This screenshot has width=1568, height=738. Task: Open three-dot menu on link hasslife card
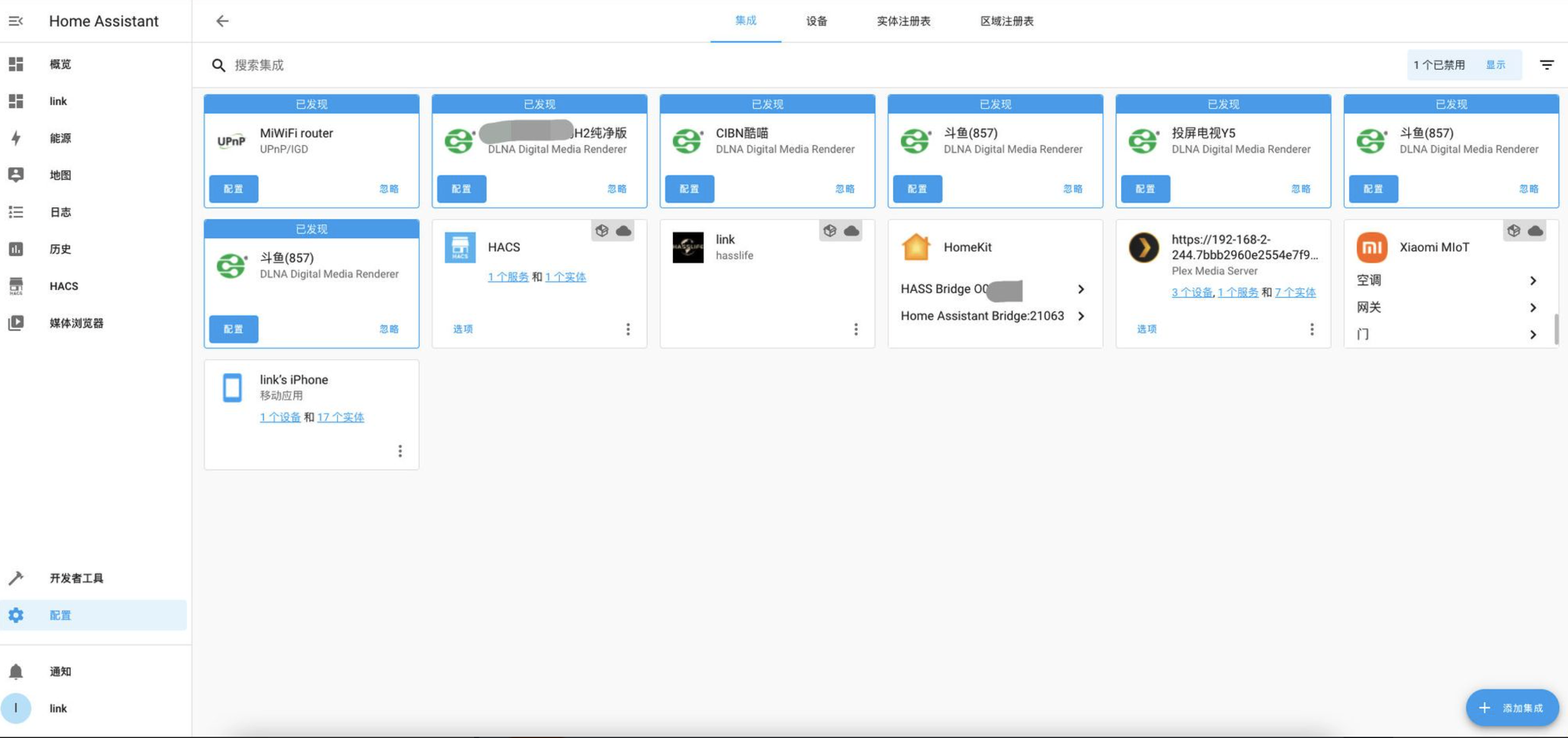coord(856,329)
